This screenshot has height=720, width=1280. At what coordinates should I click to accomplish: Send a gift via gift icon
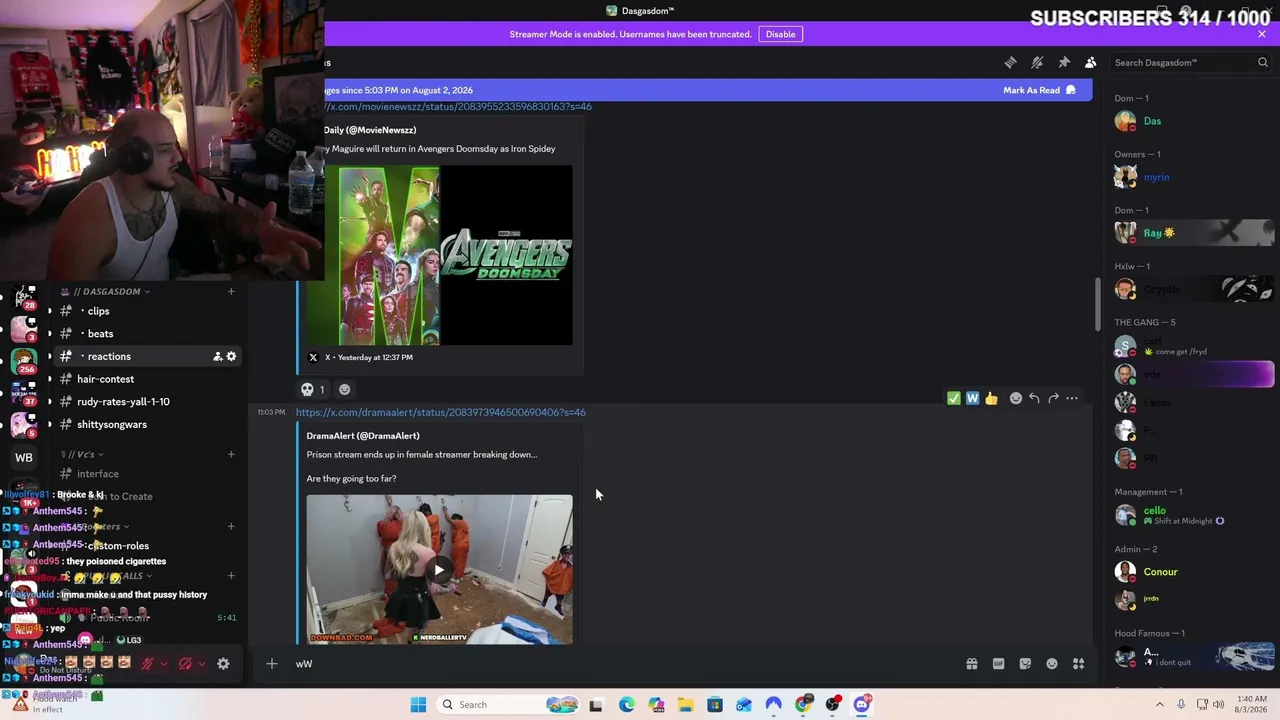[971, 663]
